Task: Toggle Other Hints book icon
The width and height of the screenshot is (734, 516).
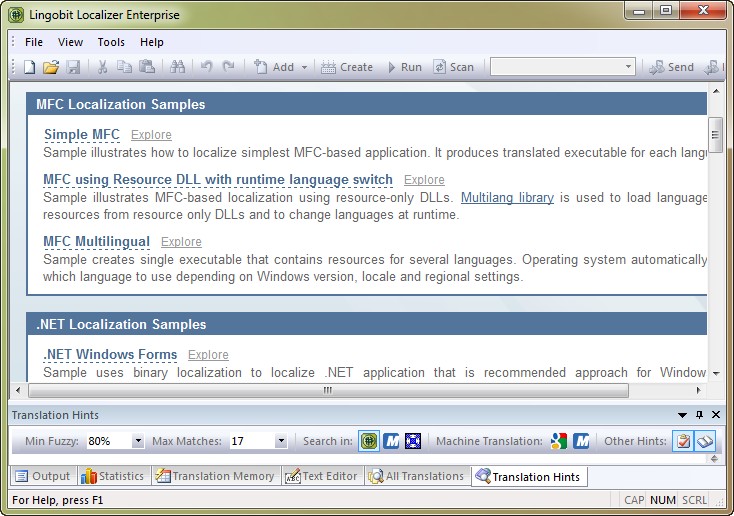Action: 705,441
